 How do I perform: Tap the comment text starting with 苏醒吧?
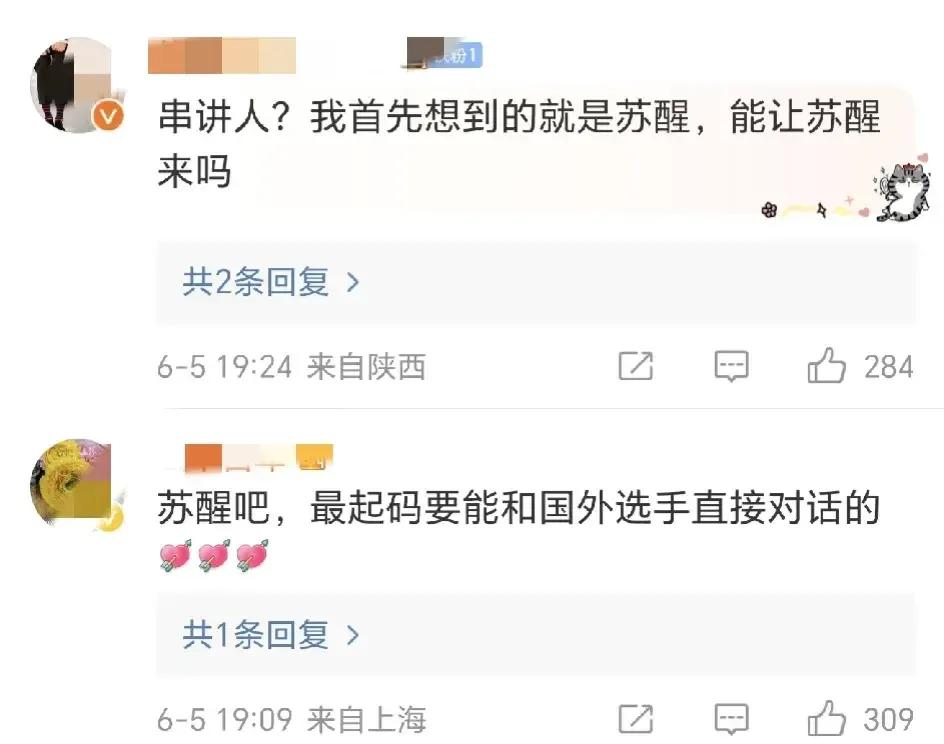(519, 508)
